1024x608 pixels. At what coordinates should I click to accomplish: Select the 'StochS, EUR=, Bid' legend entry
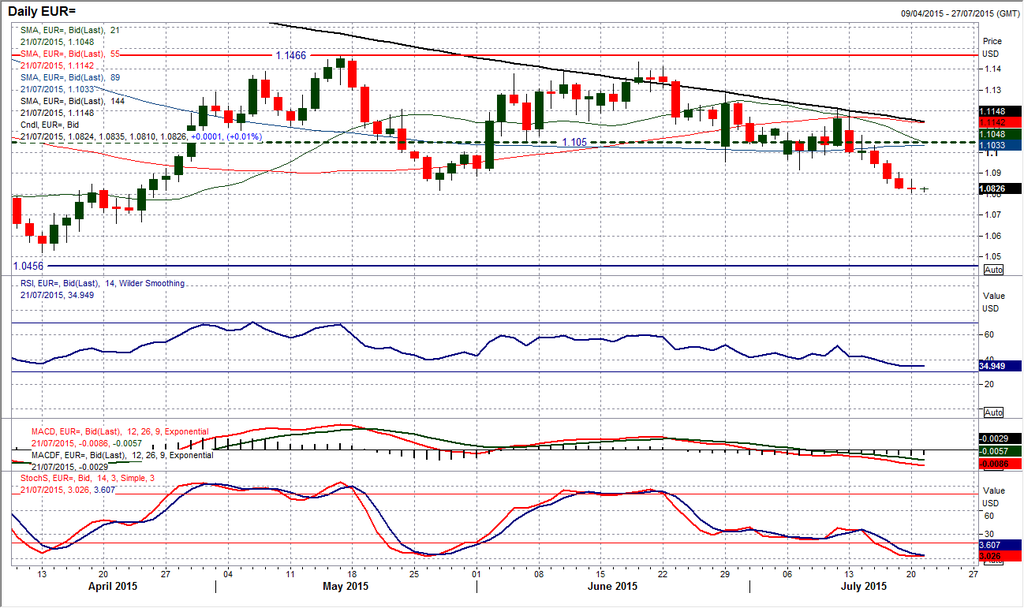[88, 478]
